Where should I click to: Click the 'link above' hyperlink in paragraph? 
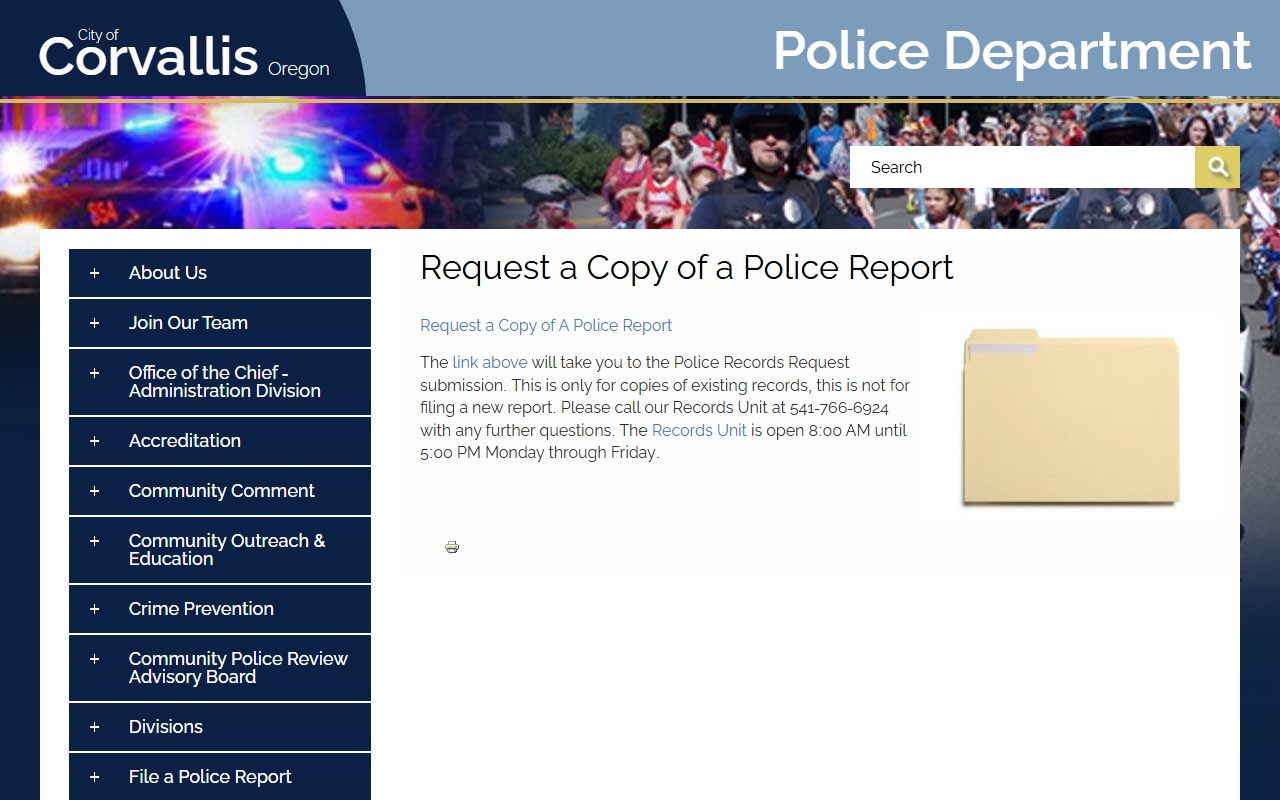pos(490,362)
